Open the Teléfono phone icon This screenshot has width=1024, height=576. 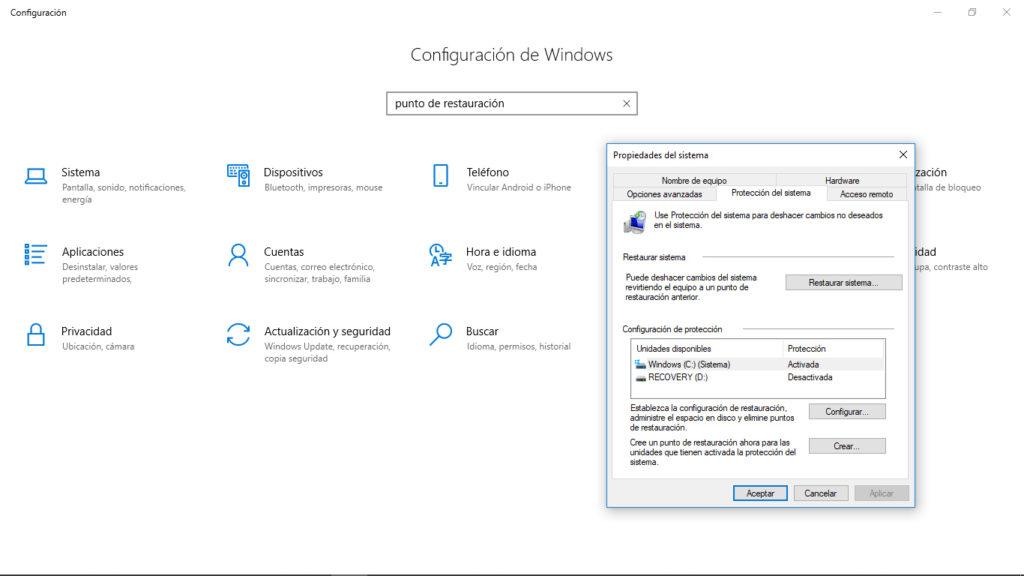[x=441, y=176]
